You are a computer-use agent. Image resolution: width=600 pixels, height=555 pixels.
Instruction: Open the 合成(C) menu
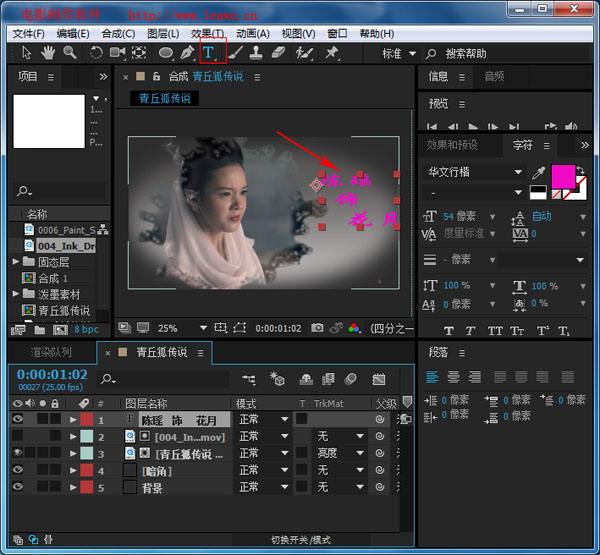pos(118,34)
